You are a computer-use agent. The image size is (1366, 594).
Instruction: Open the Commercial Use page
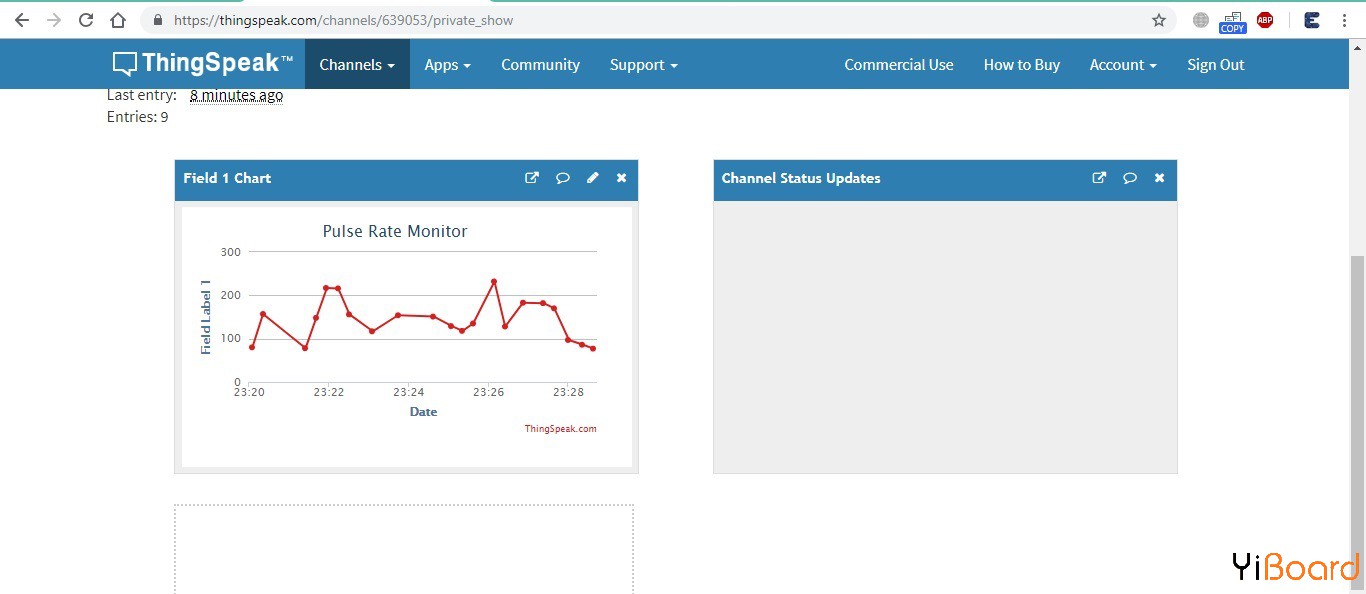[x=899, y=64]
